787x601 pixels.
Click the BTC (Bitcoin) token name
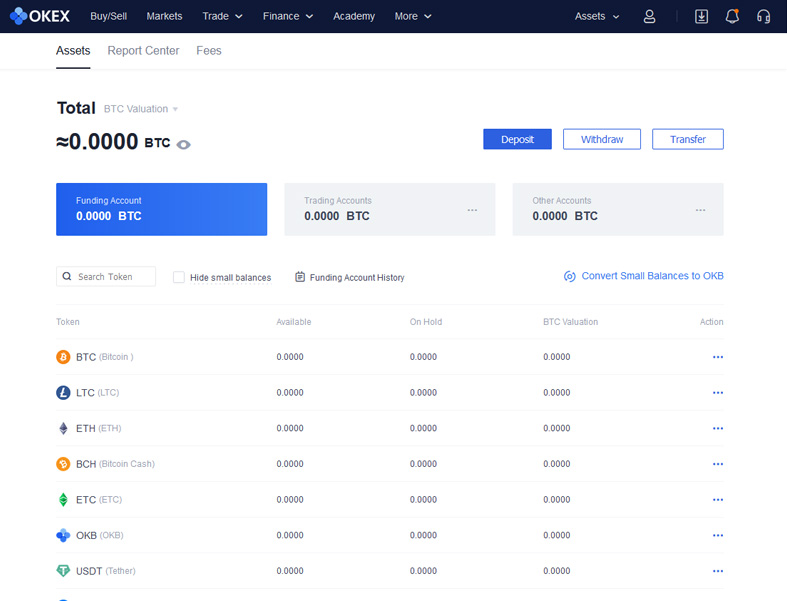click(x=104, y=357)
